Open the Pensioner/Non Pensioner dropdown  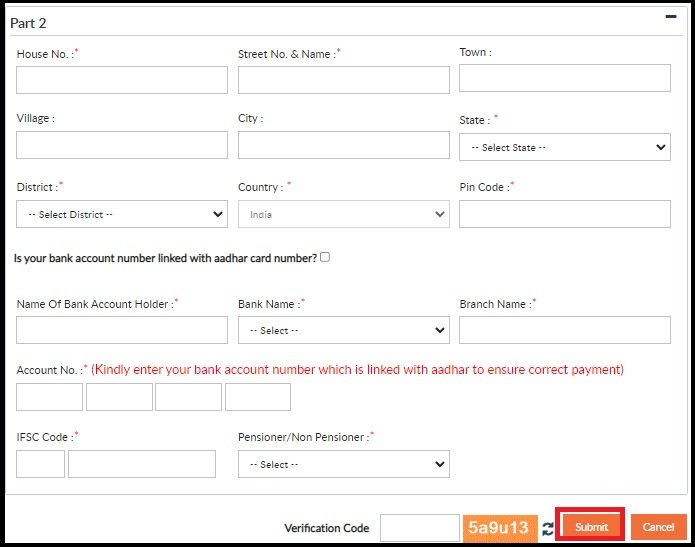coord(344,464)
